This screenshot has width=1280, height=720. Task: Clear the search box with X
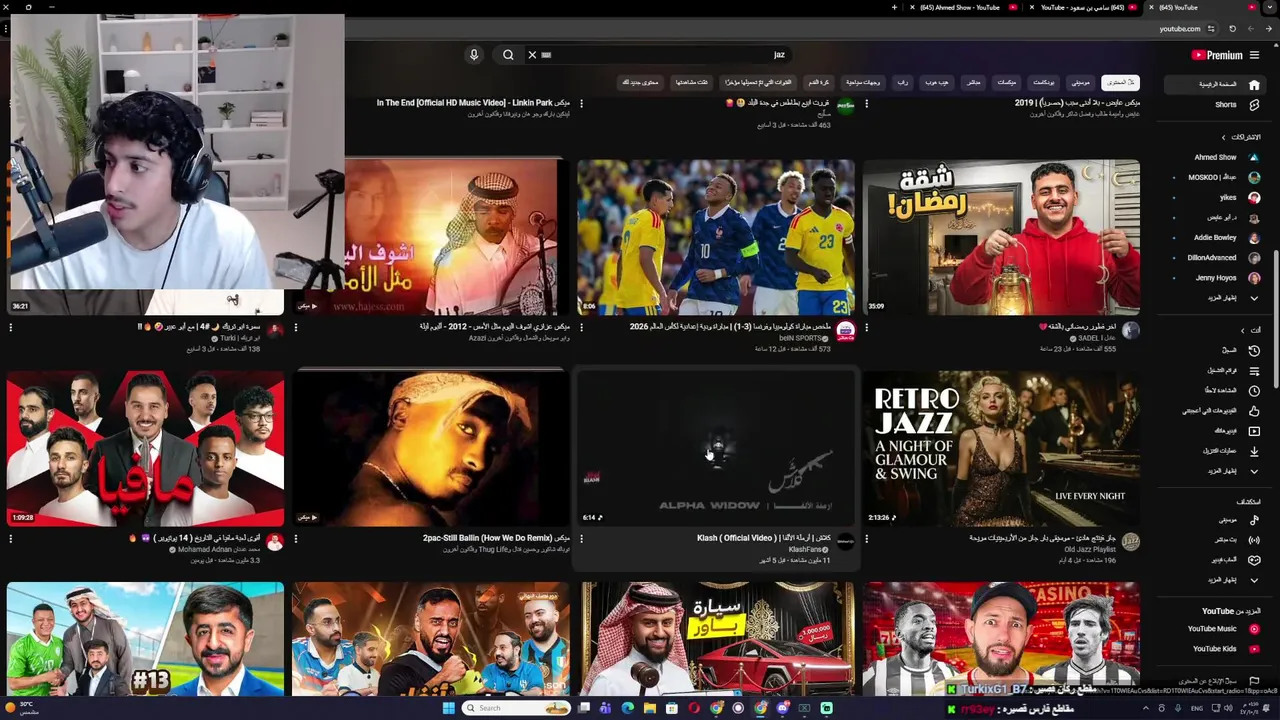coord(532,55)
